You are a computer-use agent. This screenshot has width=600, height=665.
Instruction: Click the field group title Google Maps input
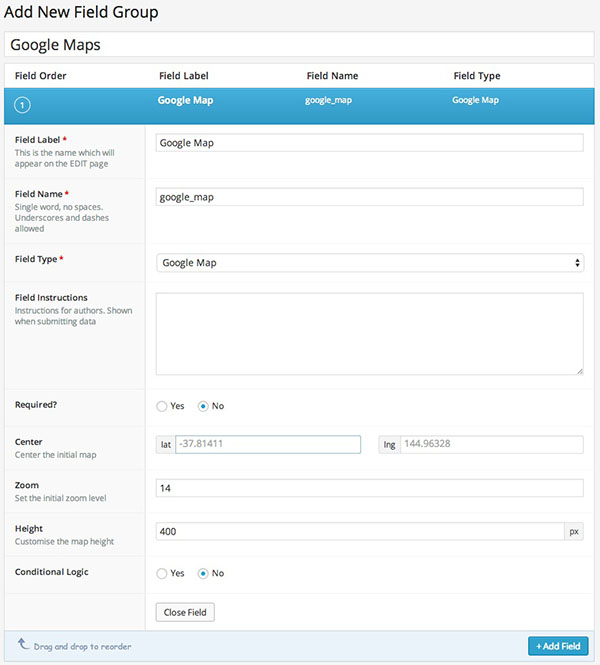(300, 45)
